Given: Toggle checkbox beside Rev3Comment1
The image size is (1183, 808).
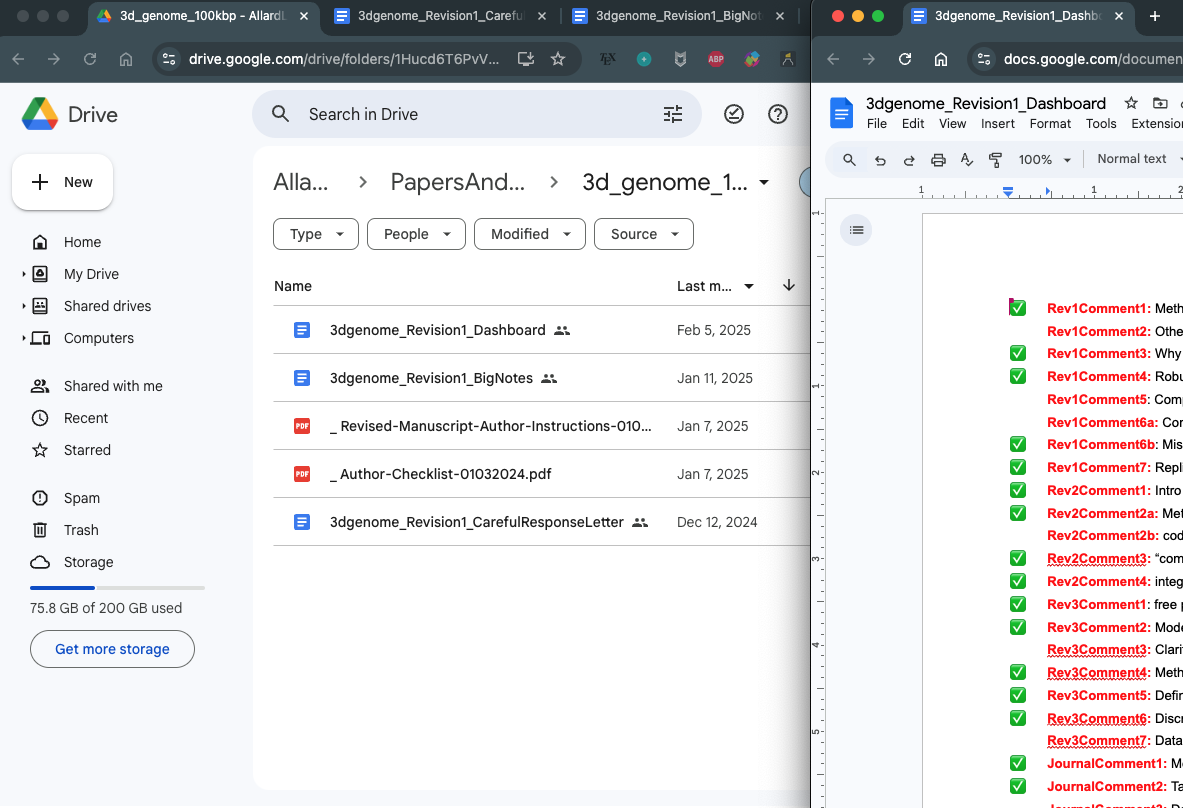Looking at the screenshot, I should (1018, 604).
